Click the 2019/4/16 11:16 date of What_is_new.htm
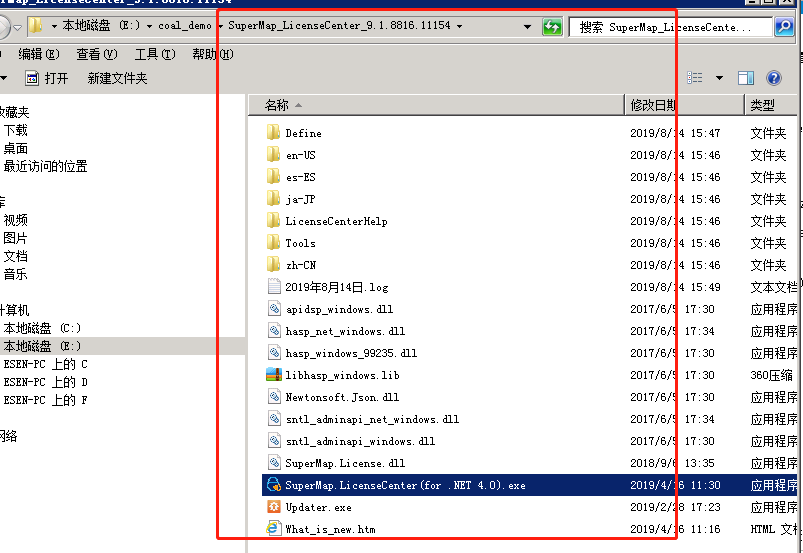The height and width of the screenshot is (553, 803). 675,529
